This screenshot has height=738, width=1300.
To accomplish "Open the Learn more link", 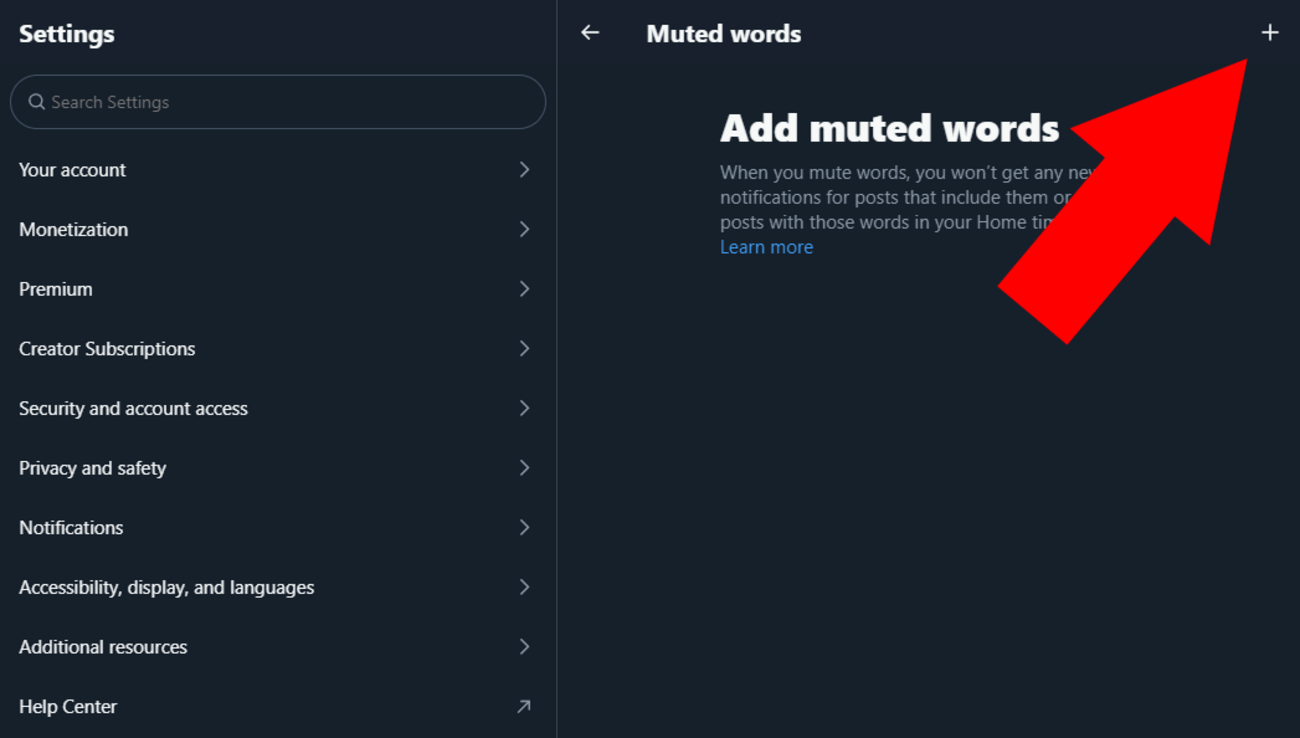I will (x=766, y=247).
